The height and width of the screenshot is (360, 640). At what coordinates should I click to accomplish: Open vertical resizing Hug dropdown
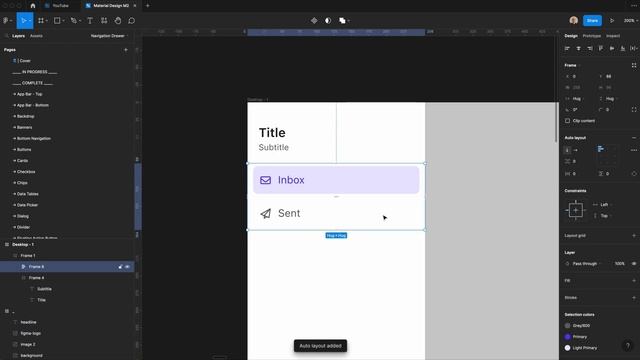coord(609,99)
